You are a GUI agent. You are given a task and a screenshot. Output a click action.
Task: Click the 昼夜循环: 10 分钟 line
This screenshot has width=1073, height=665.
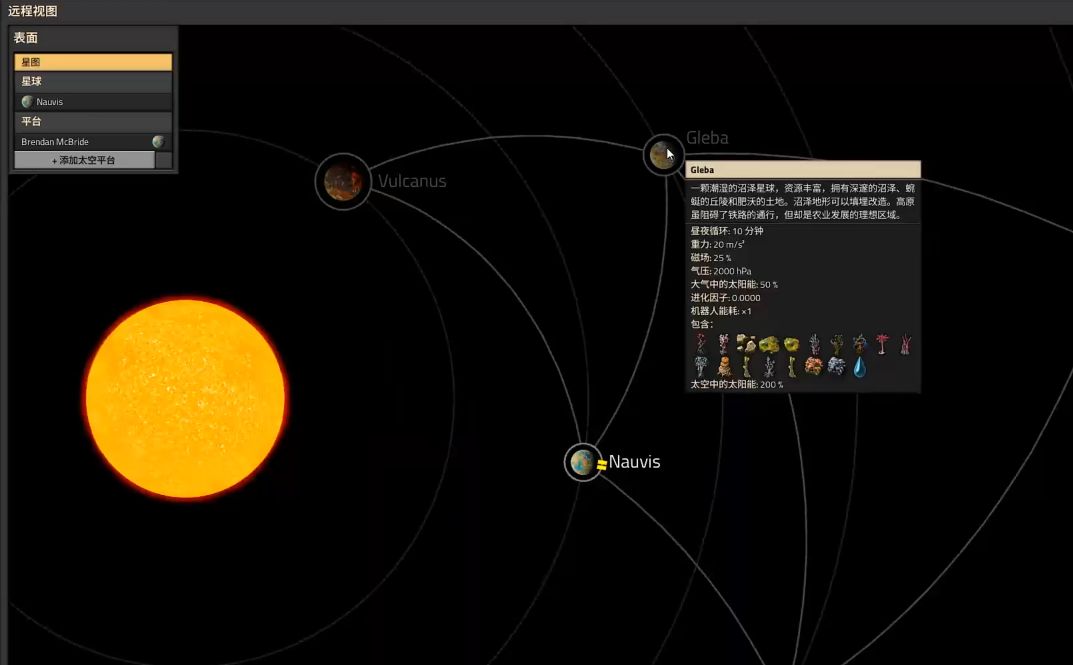[727, 231]
